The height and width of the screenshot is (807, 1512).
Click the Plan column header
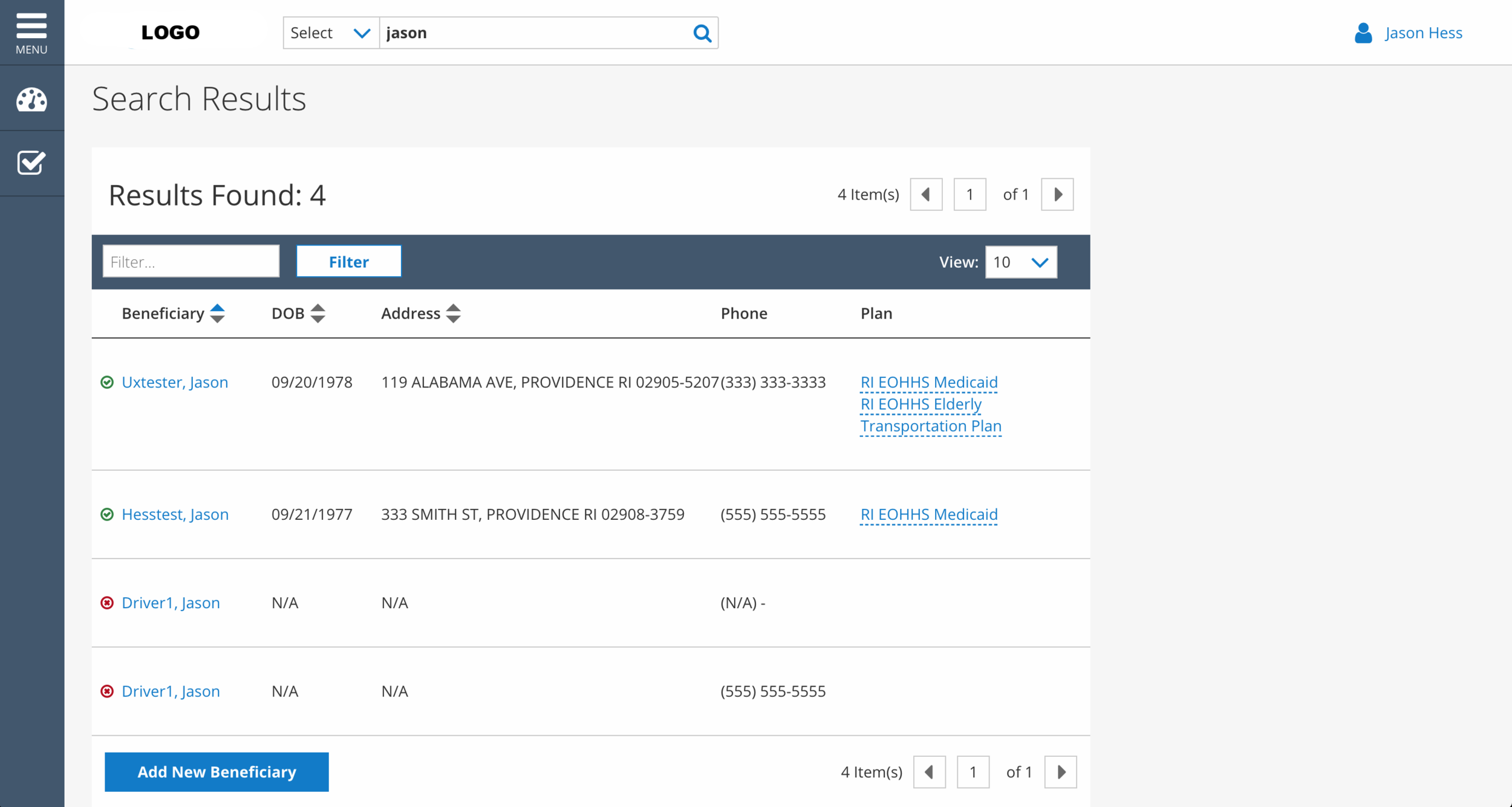tap(876, 313)
